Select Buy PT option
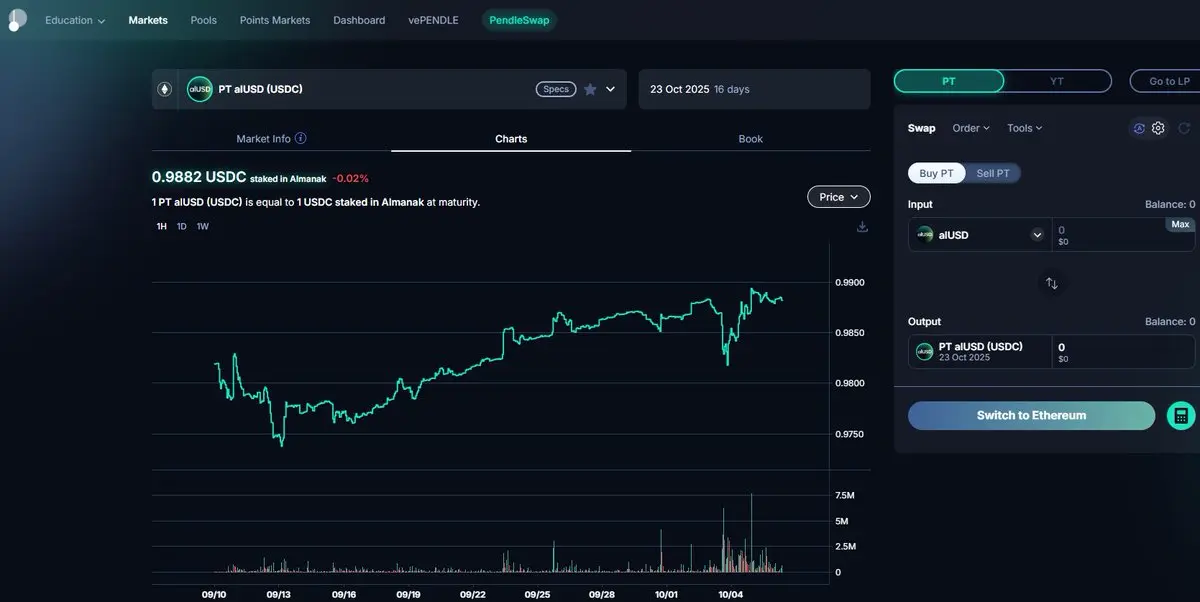This screenshot has width=1200, height=602. tap(937, 173)
